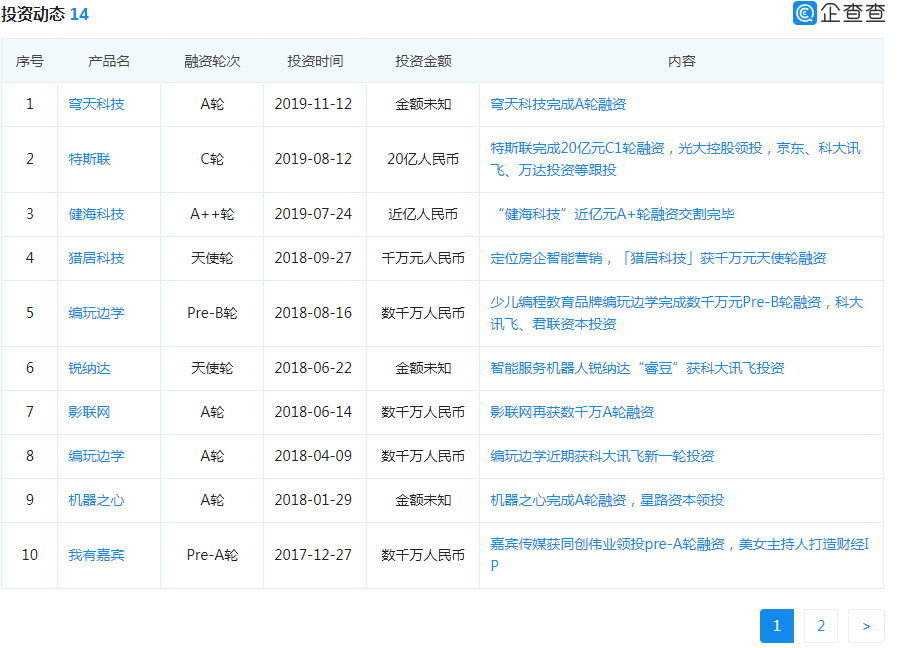
Task: Go to pagination page 2
Action: (821, 626)
